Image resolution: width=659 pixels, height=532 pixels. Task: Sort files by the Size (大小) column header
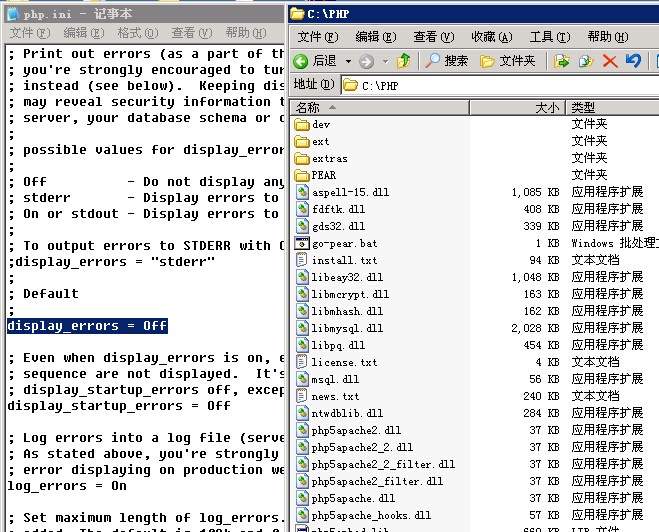tap(546, 107)
